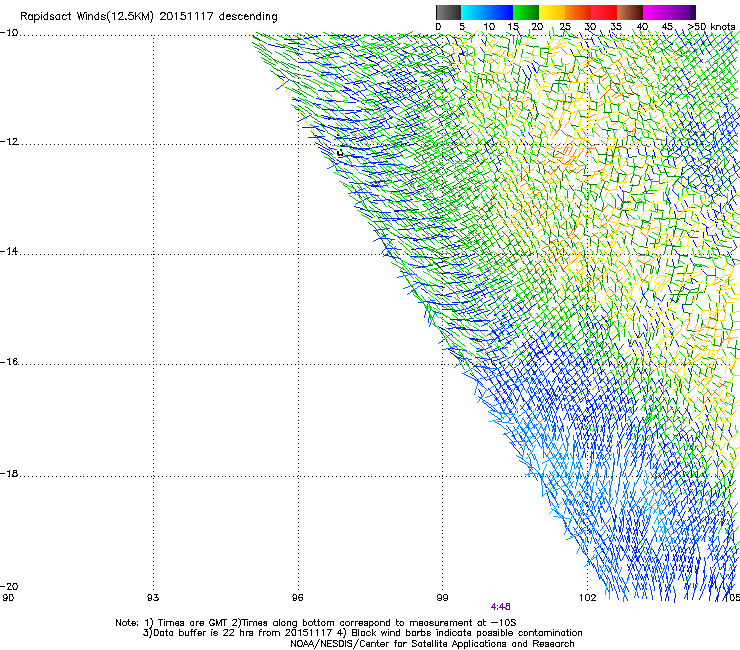Click the "93" longitude axis label
Viewport: 740px width, 650px height.
(x=153, y=598)
